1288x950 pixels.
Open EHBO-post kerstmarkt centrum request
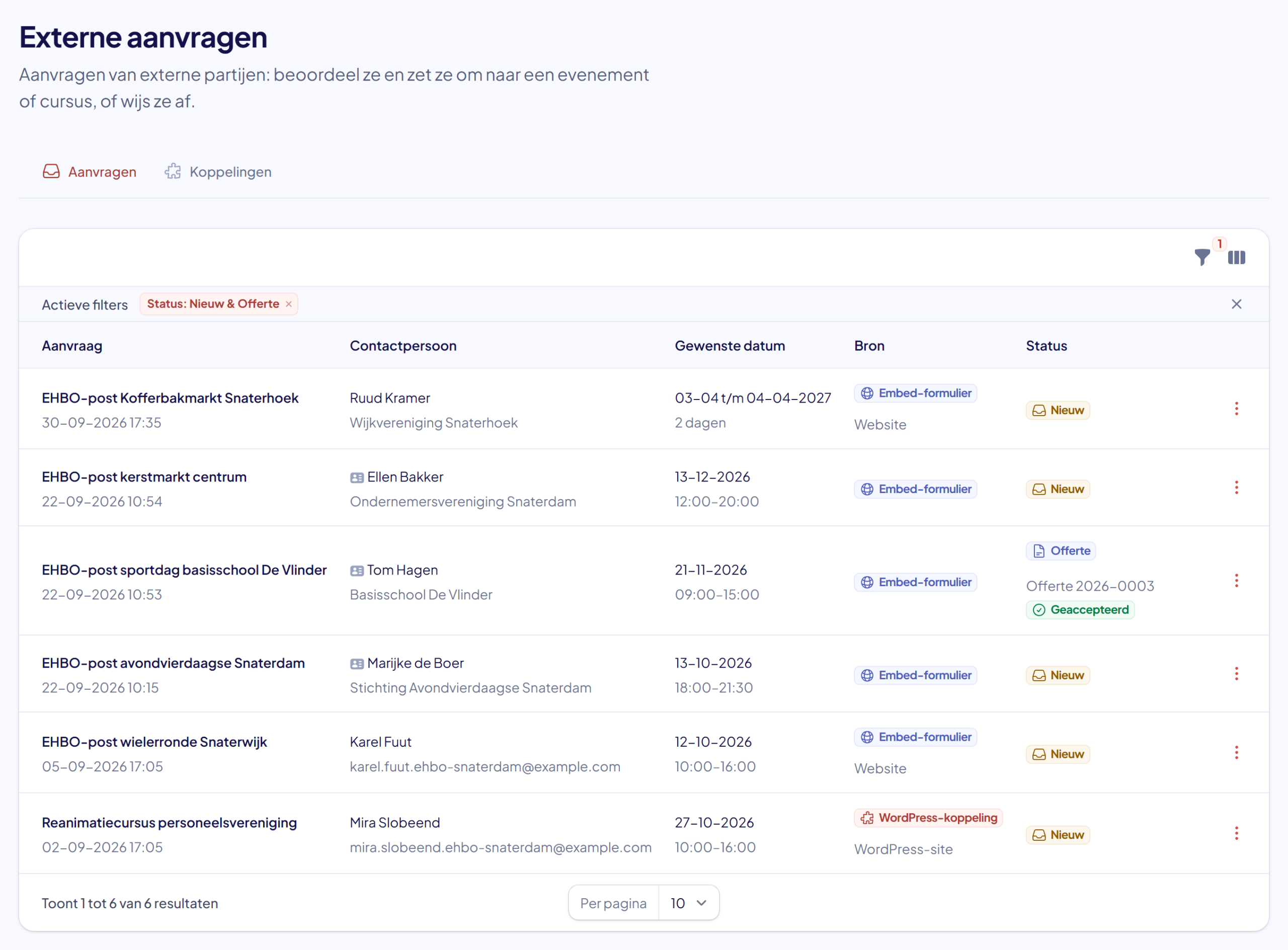[x=144, y=477]
